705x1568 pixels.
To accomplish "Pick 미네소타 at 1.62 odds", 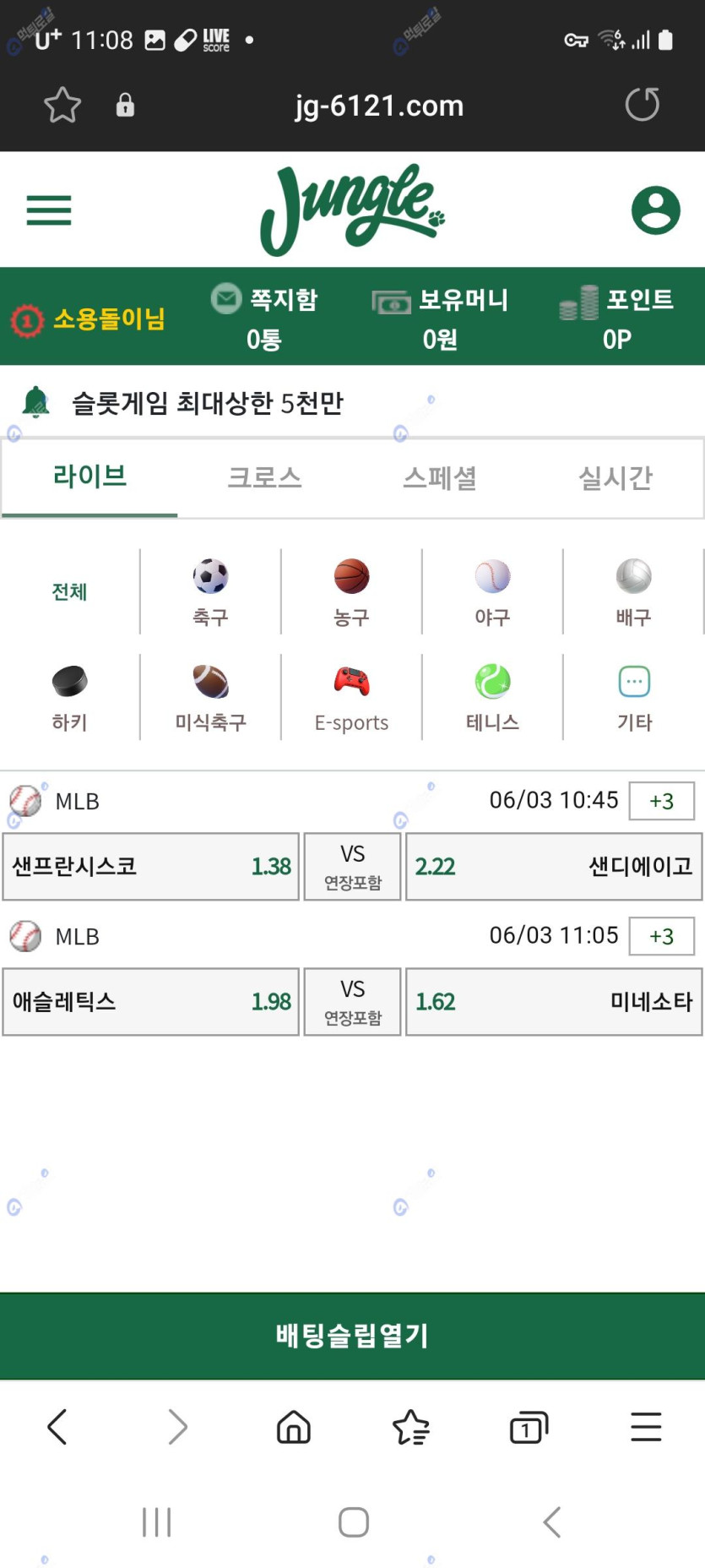I will (x=554, y=1002).
